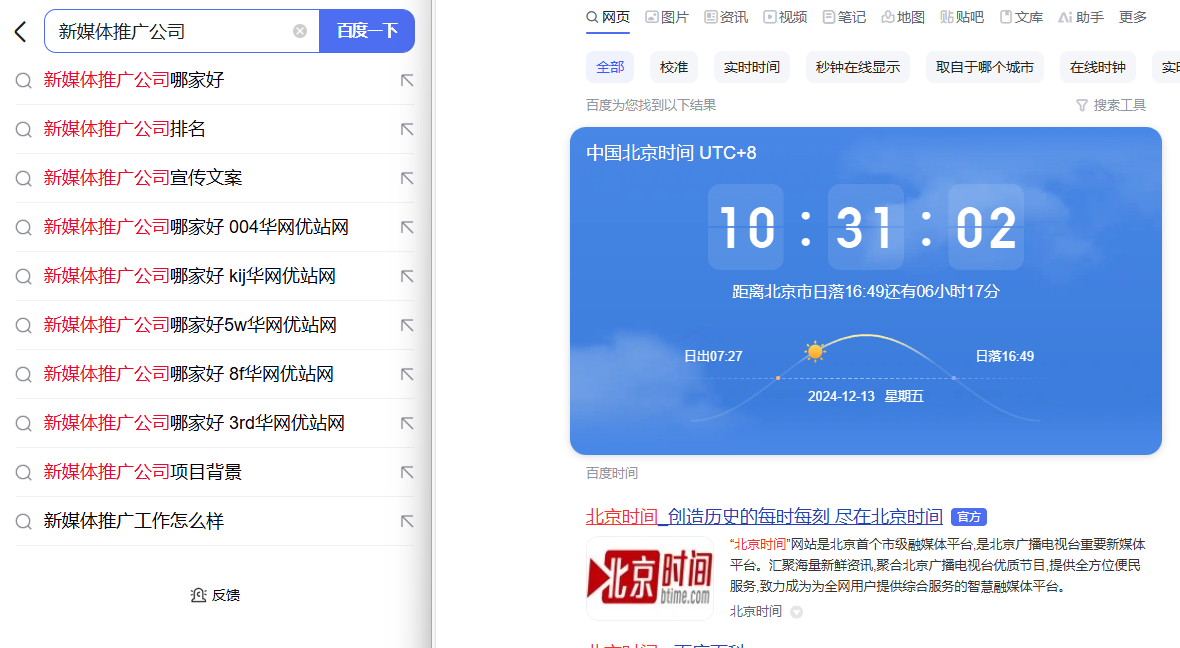Click fill arrow for 004华网优站网 suggestion

tap(407, 227)
